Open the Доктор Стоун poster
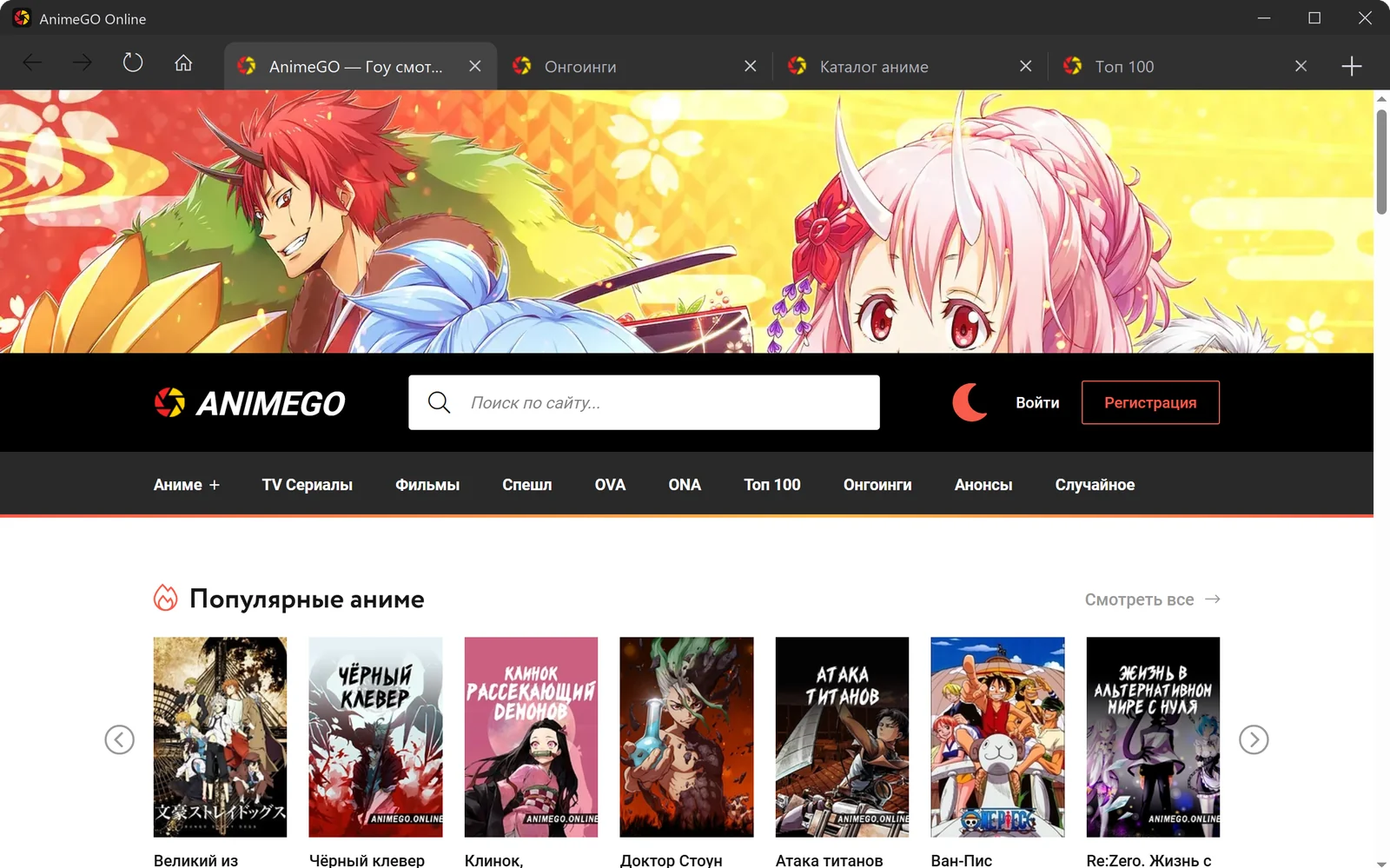Image resolution: width=1390 pixels, height=868 pixels. click(686, 737)
